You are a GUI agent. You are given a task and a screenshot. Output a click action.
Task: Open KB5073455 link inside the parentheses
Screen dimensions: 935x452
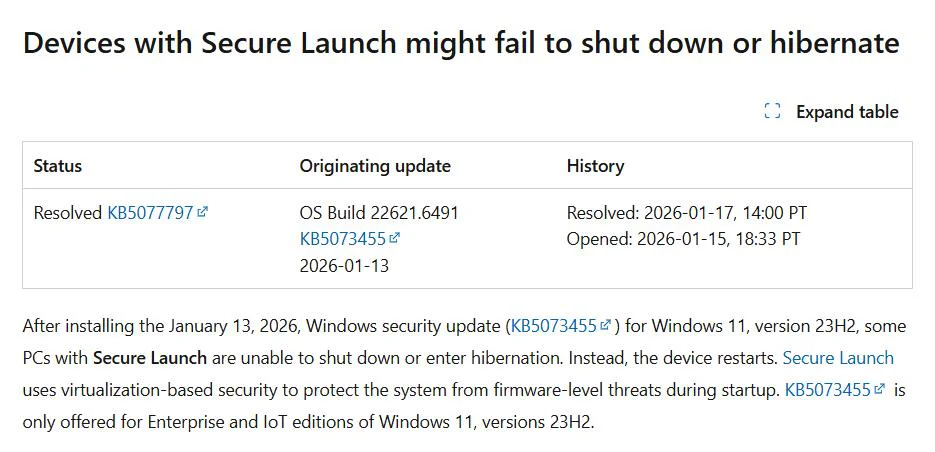click(x=553, y=326)
